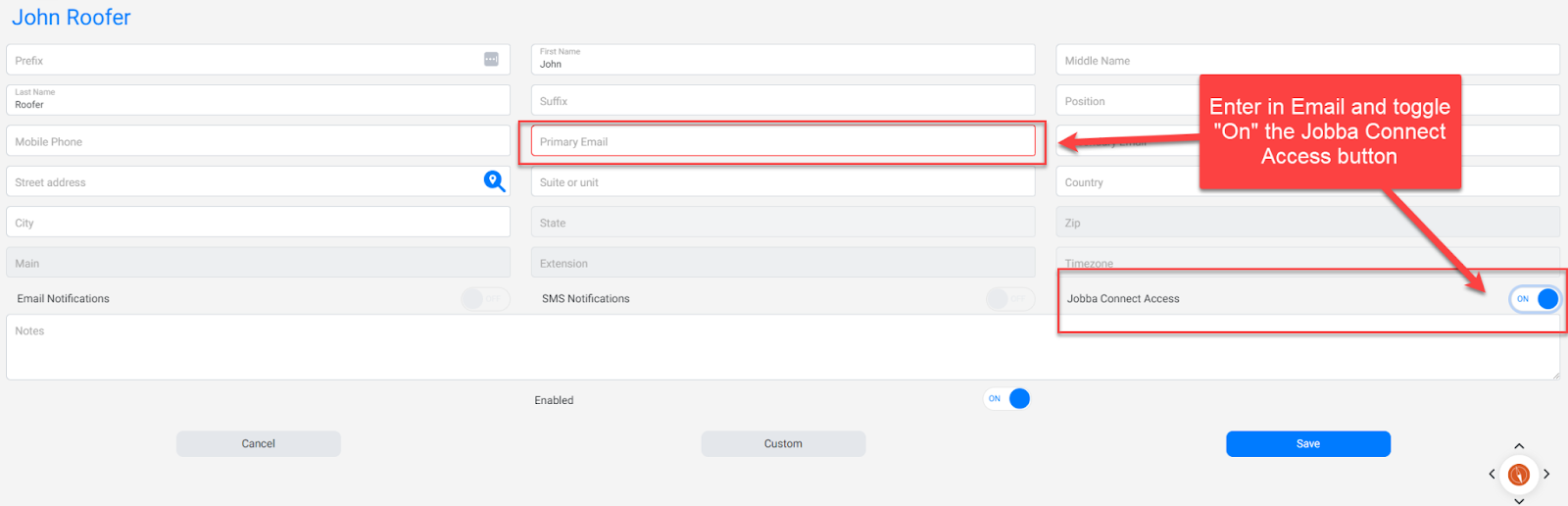
Task: Open the Country field dropdown
Action: tap(1127, 182)
